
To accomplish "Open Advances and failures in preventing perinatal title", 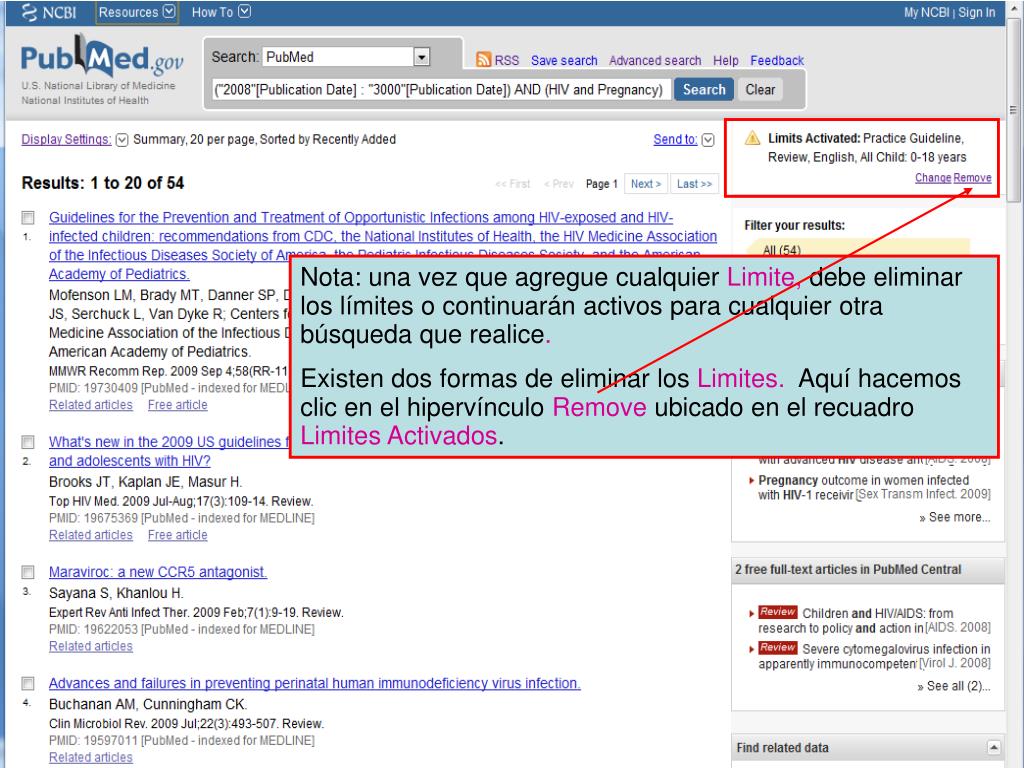I will click(315, 683).
